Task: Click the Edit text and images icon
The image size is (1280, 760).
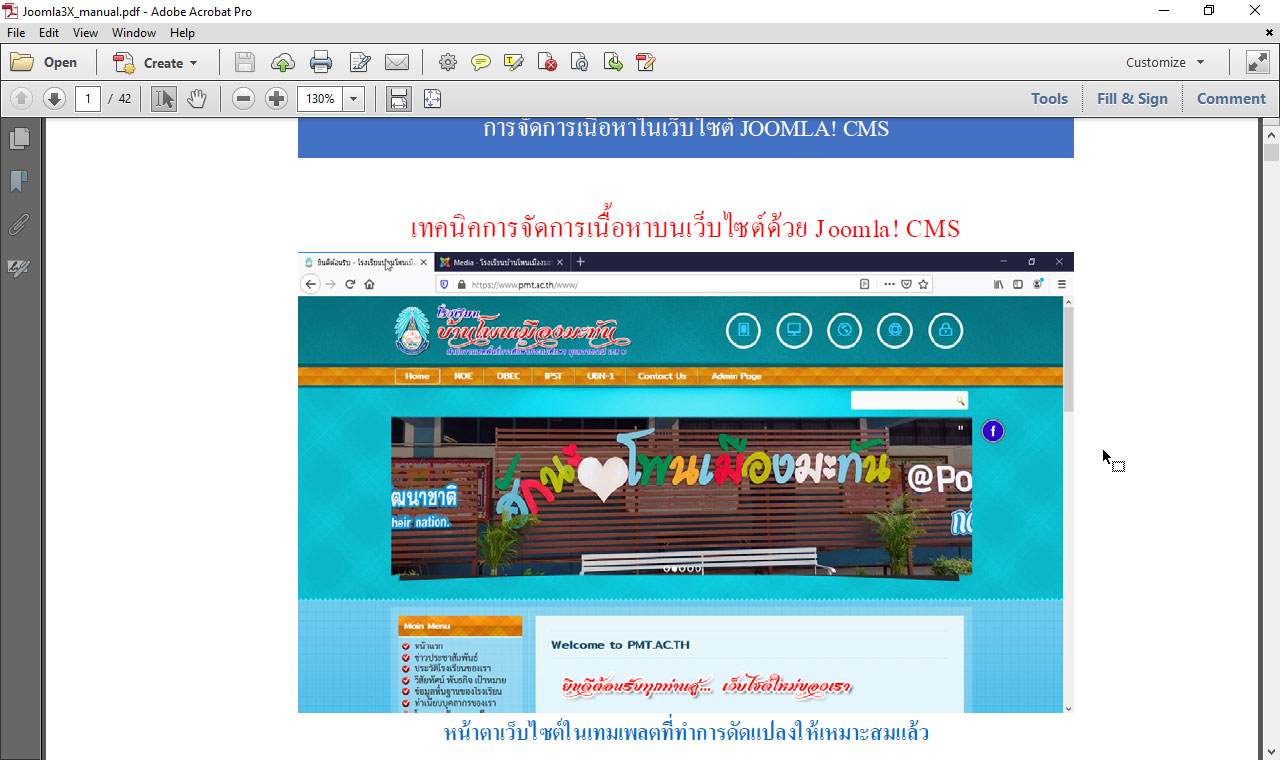Action: (x=360, y=62)
